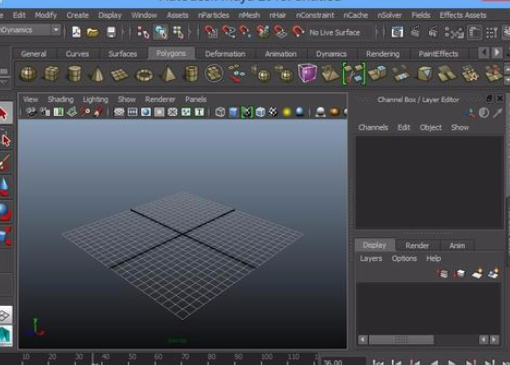The image size is (510, 365).
Task: Create a polygon plane from shelf
Action: pyautogui.click(x=119, y=74)
